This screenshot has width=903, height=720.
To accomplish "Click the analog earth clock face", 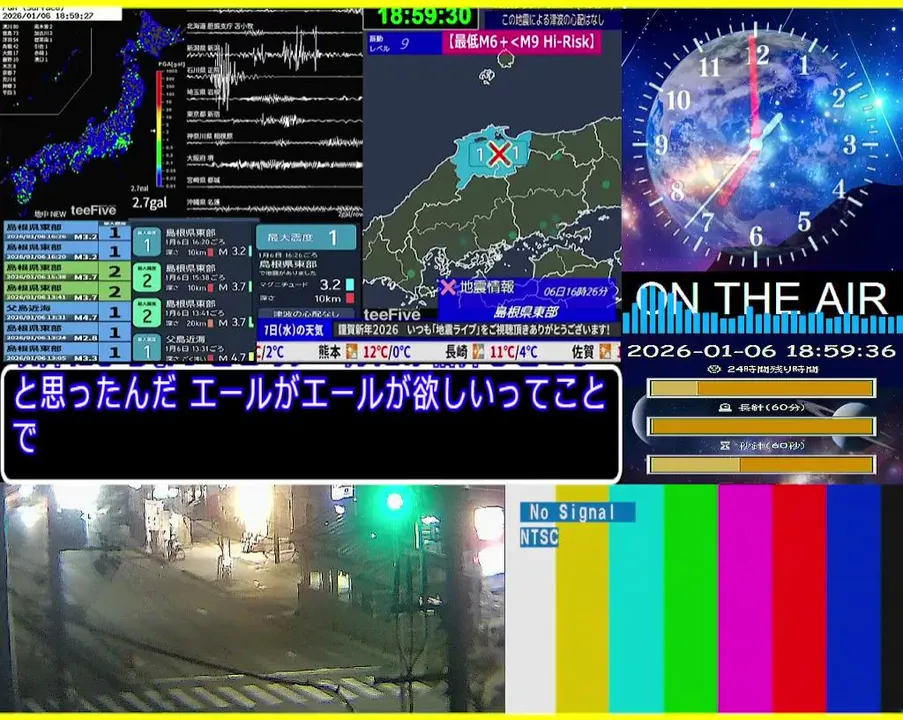I will coord(756,144).
